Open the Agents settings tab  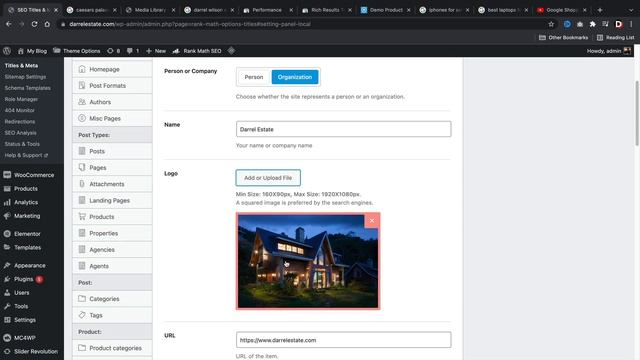pyautogui.click(x=112, y=266)
